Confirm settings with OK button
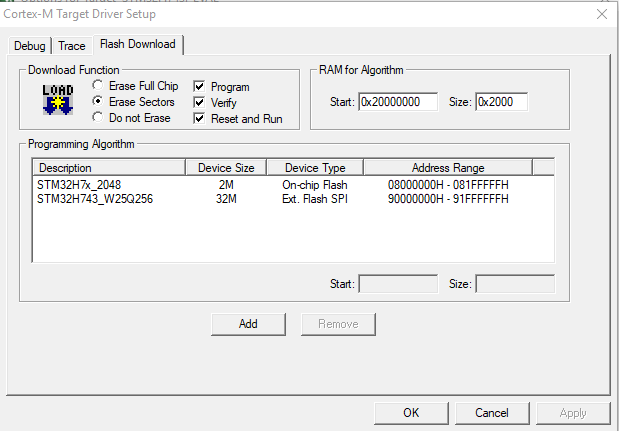 point(411,413)
